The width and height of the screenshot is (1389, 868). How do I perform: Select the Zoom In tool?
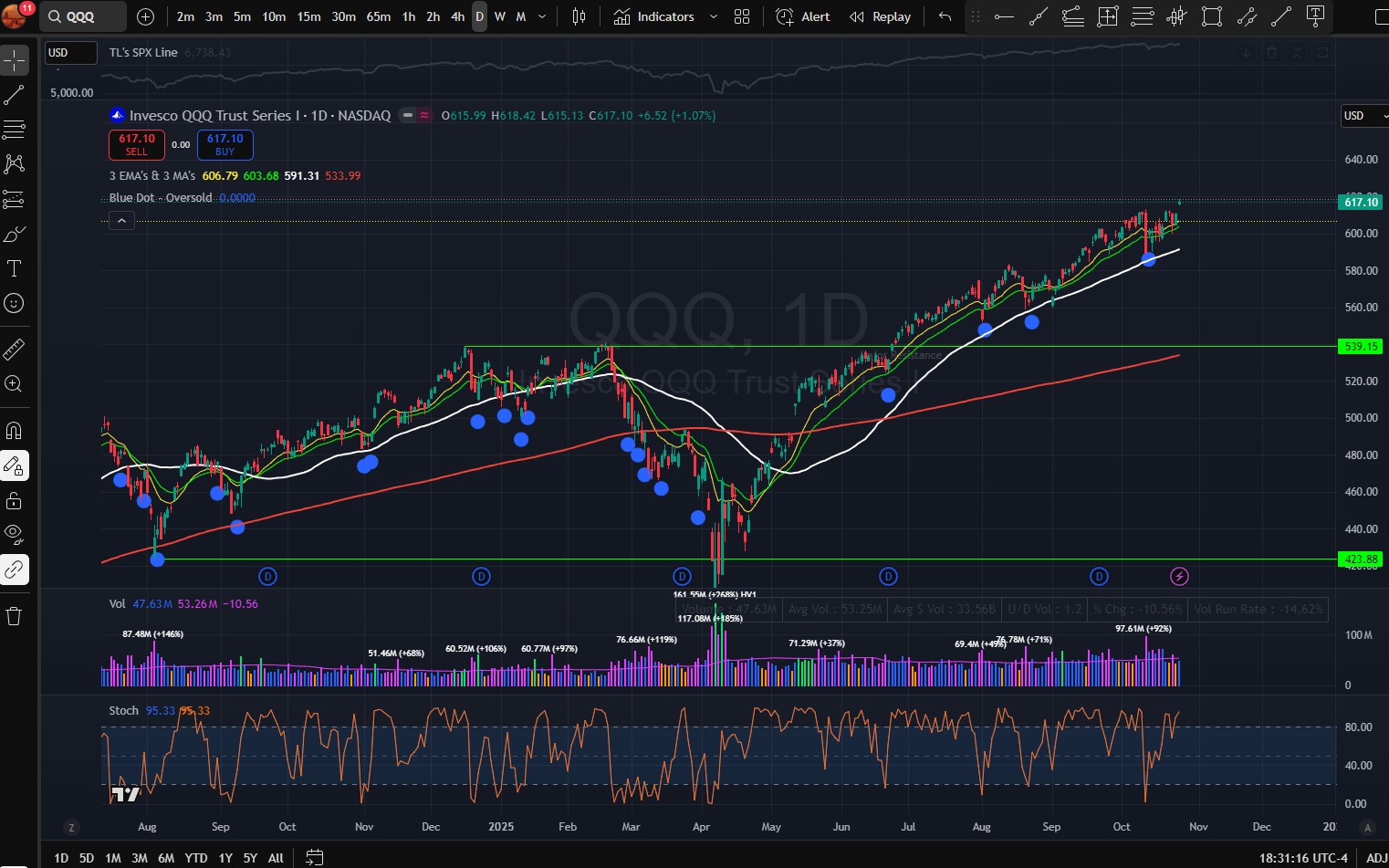pos(15,384)
